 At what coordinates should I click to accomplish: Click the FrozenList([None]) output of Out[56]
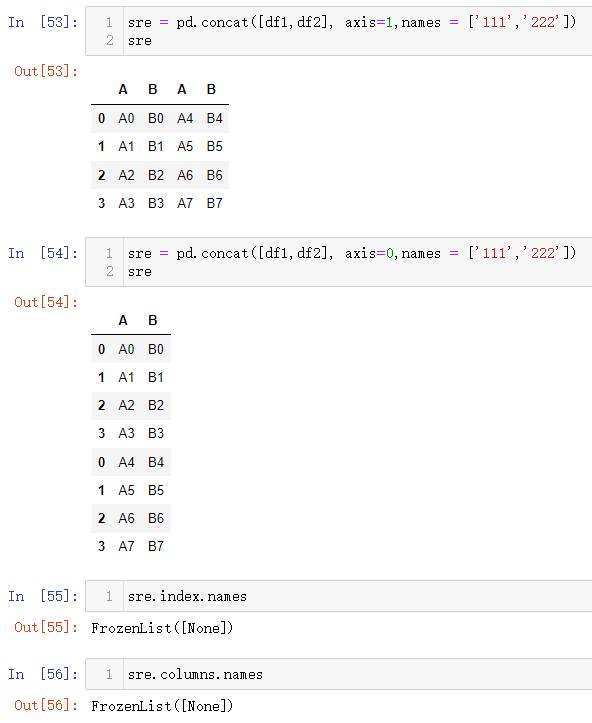(162, 706)
